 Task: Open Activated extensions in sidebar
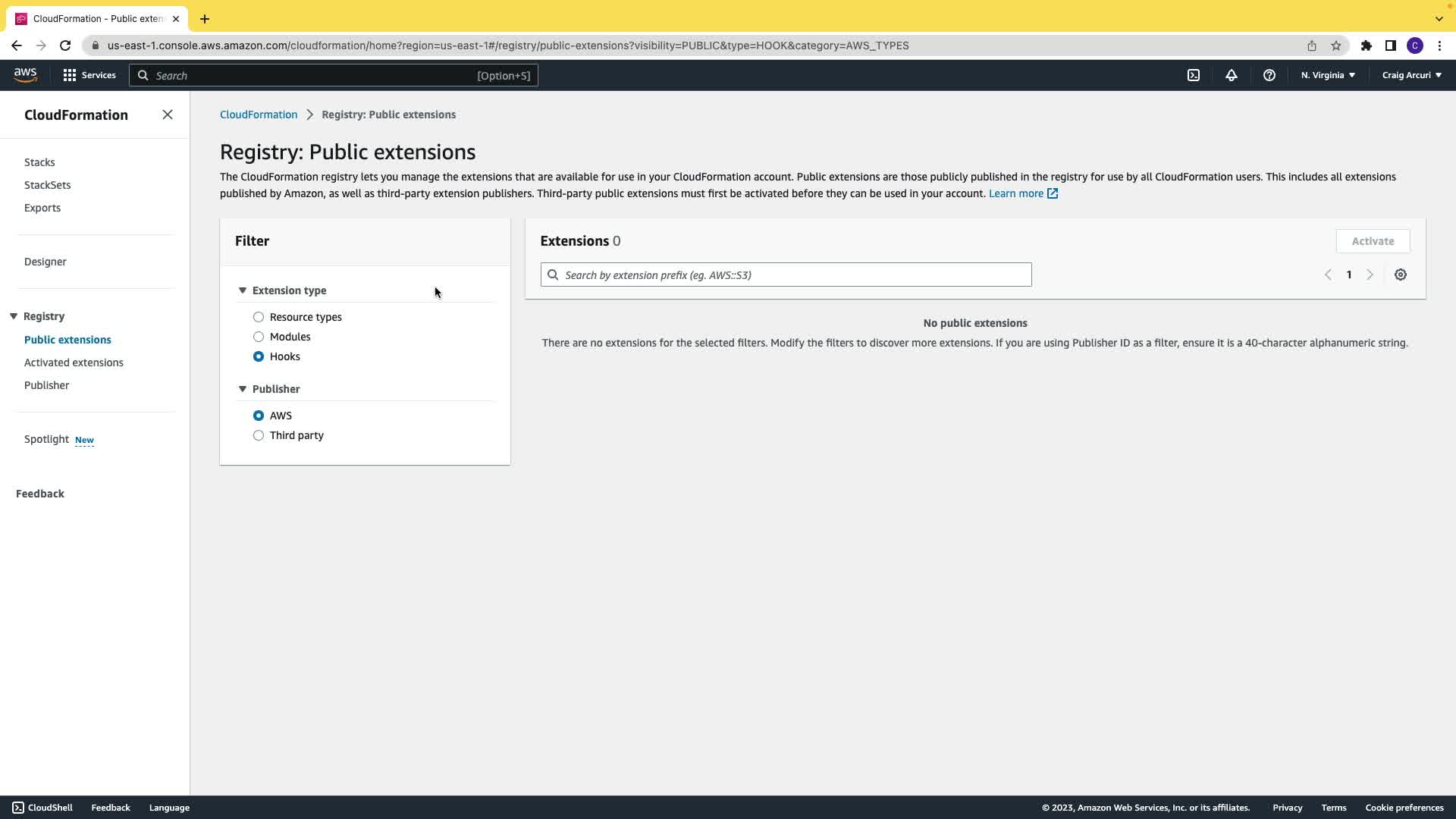click(74, 362)
